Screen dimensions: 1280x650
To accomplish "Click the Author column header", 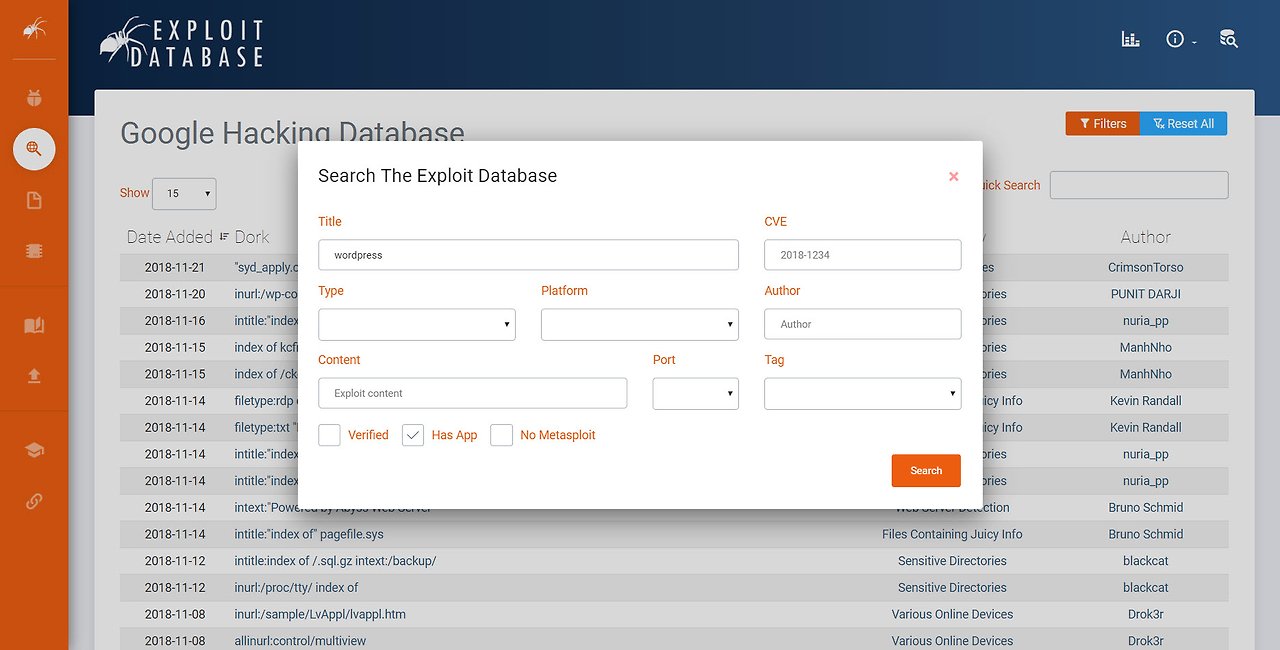I will coord(1146,237).
